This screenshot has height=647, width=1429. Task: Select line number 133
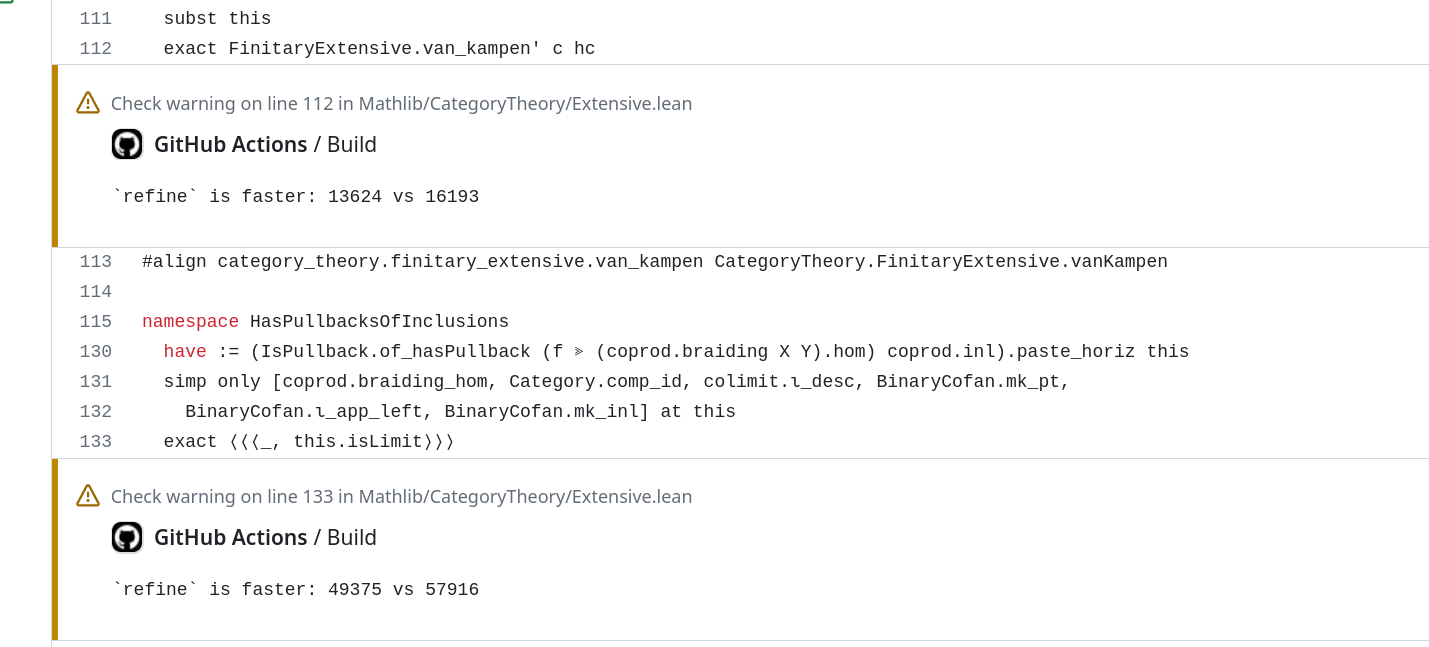[95, 442]
